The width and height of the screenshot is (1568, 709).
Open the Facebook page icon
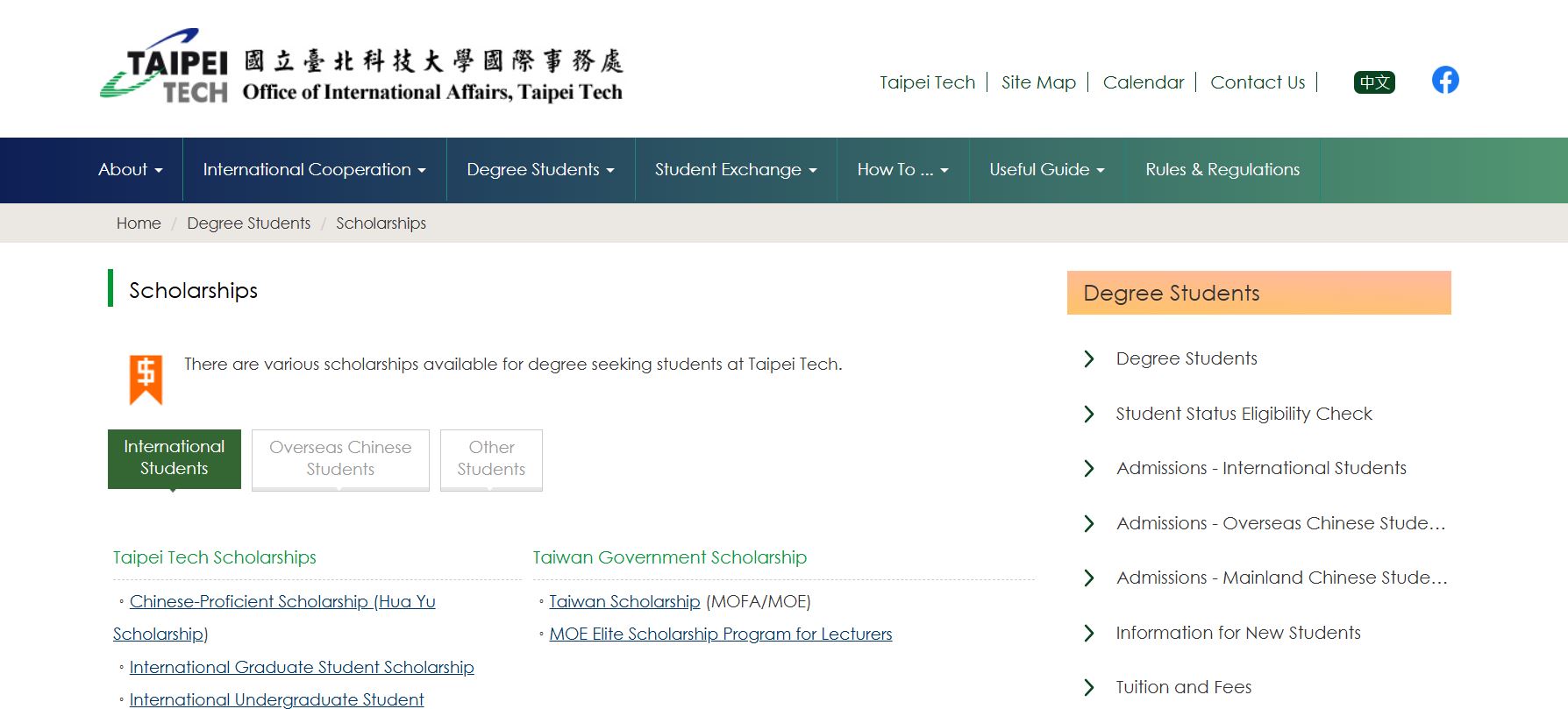(x=1445, y=81)
